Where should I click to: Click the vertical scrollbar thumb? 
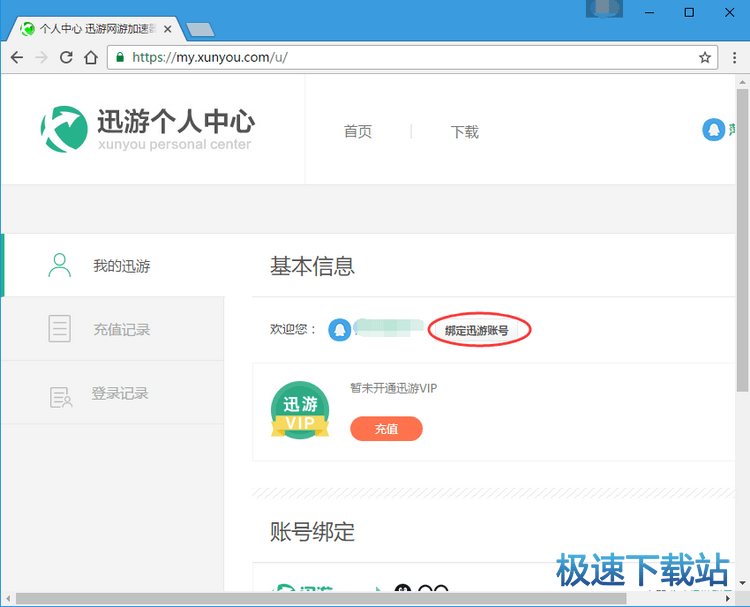coord(742,239)
